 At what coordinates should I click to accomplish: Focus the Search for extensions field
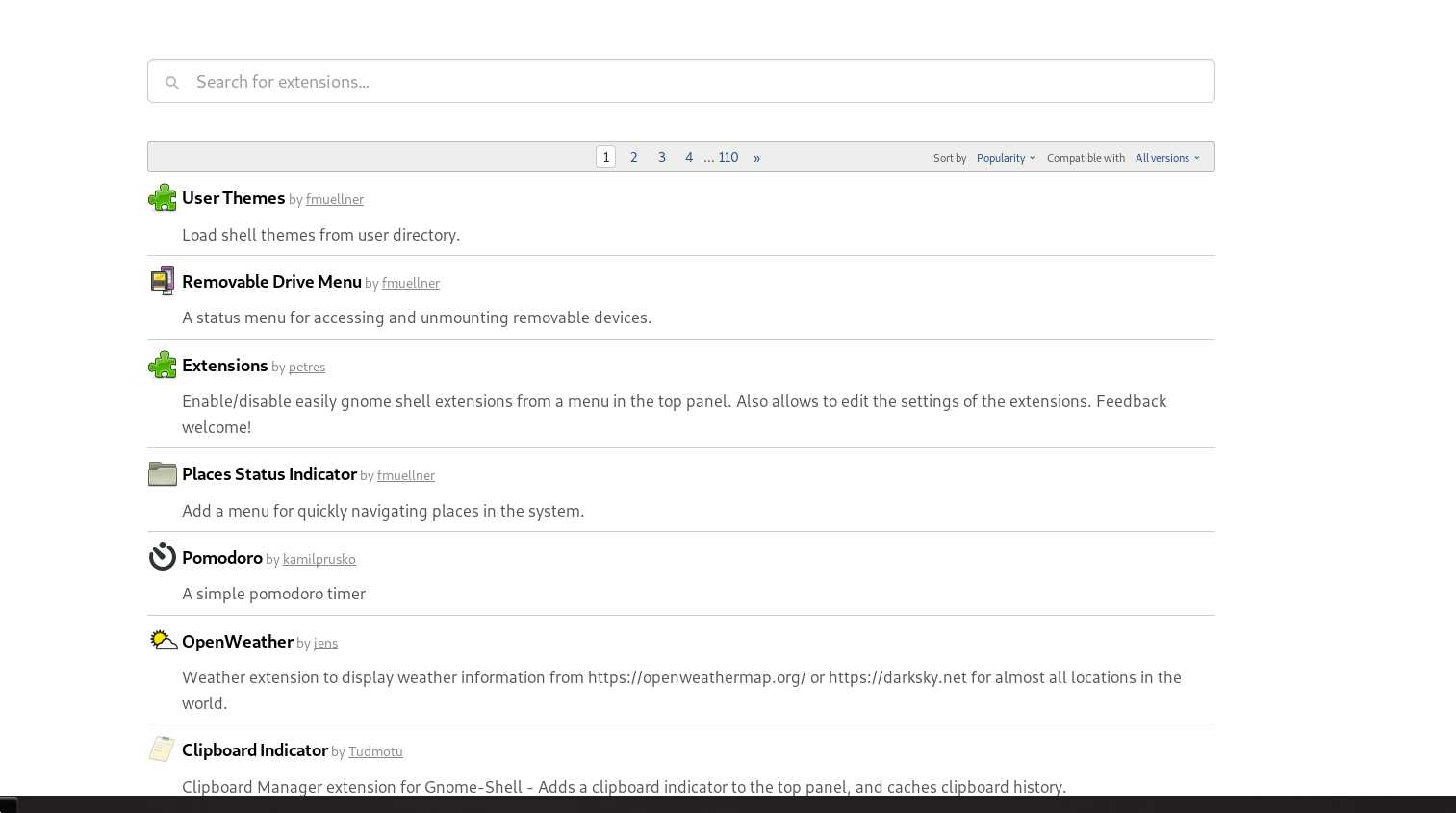pos(681,81)
